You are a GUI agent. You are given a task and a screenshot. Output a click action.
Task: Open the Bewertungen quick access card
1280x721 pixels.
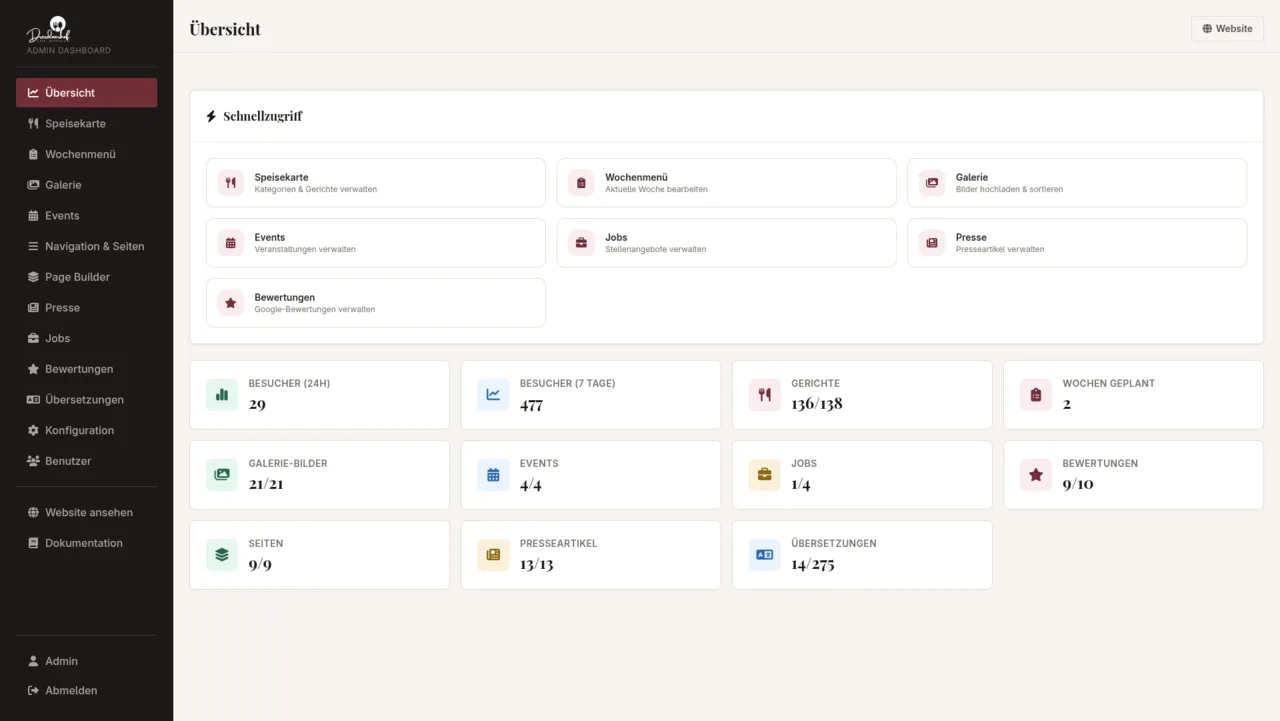pyautogui.click(x=376, y=303)
